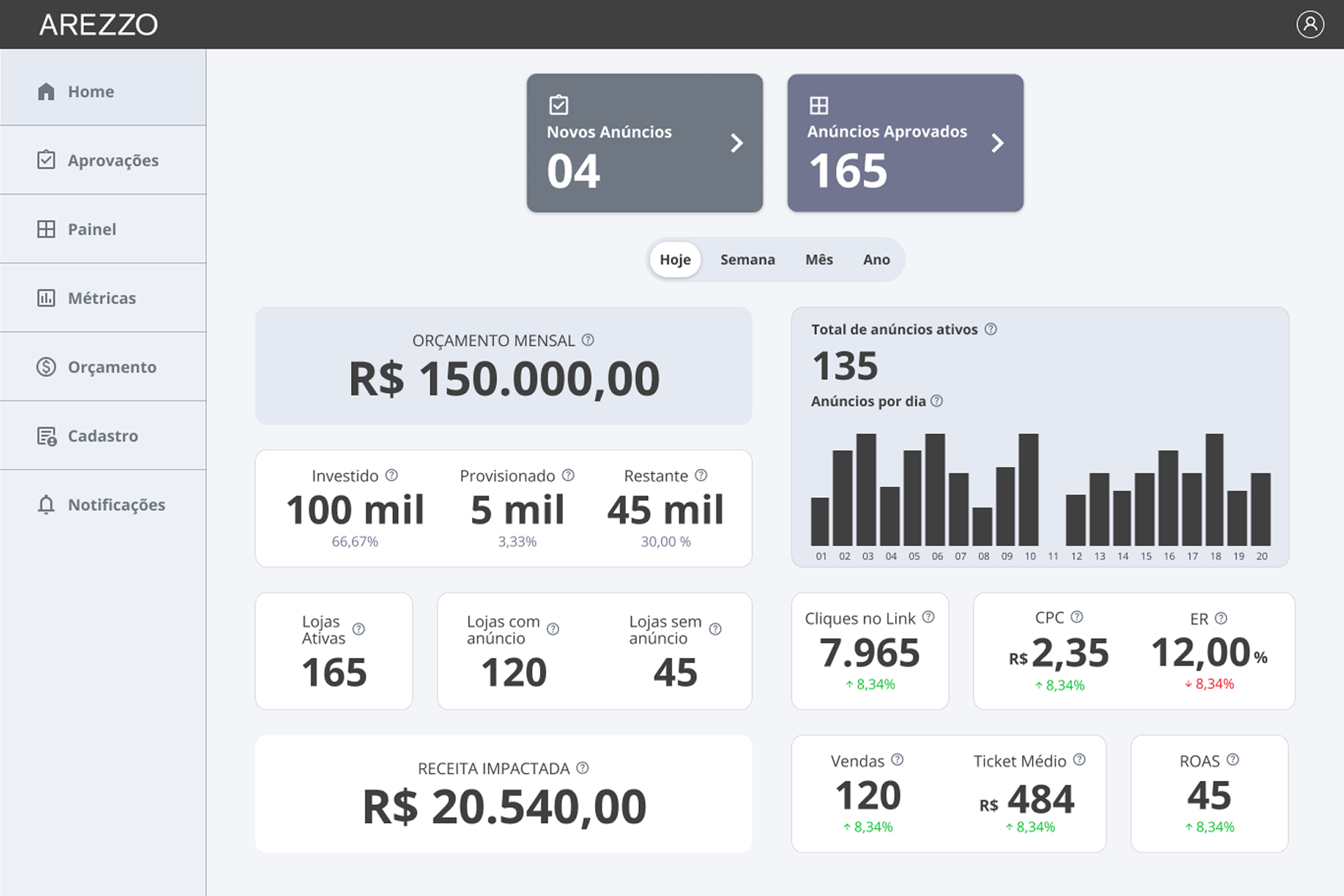1344x896 pixels.
Task: Click the 120 Vendas value
Action: (868, 796)
